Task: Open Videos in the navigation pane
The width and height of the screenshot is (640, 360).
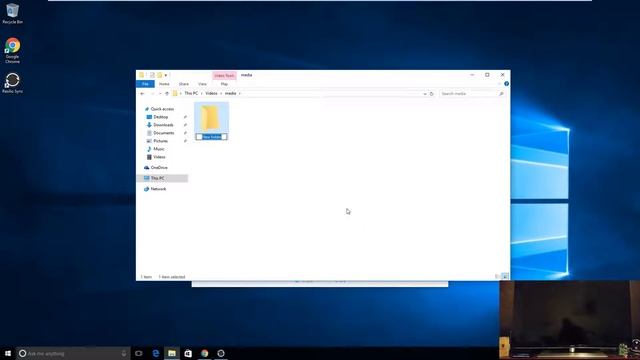Action: (x=159, y=157)
